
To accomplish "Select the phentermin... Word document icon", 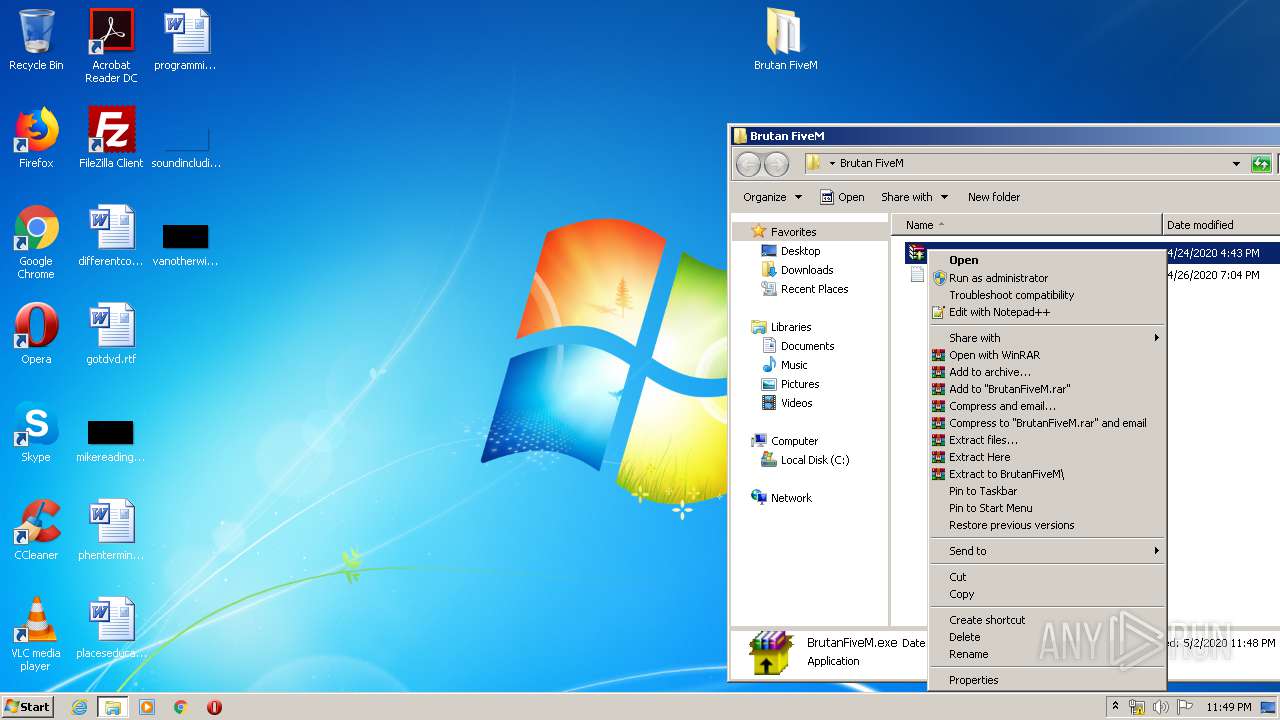I will tap(111, 530).
